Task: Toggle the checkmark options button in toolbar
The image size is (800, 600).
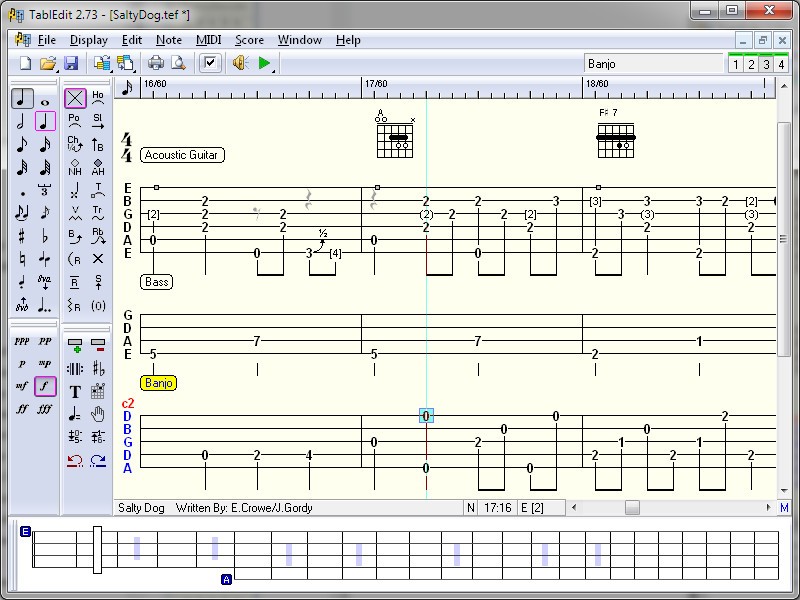Action: (x=209, y=64)
